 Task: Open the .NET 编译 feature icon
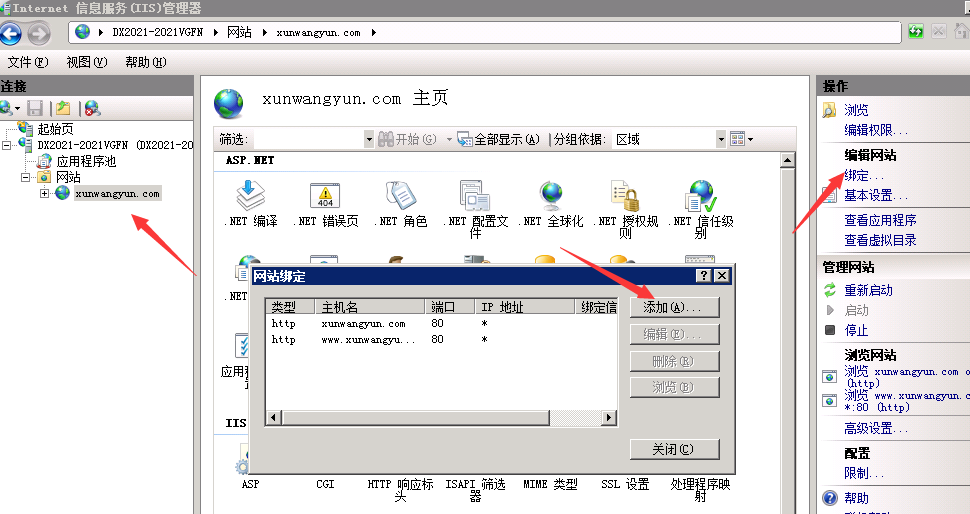251,195
